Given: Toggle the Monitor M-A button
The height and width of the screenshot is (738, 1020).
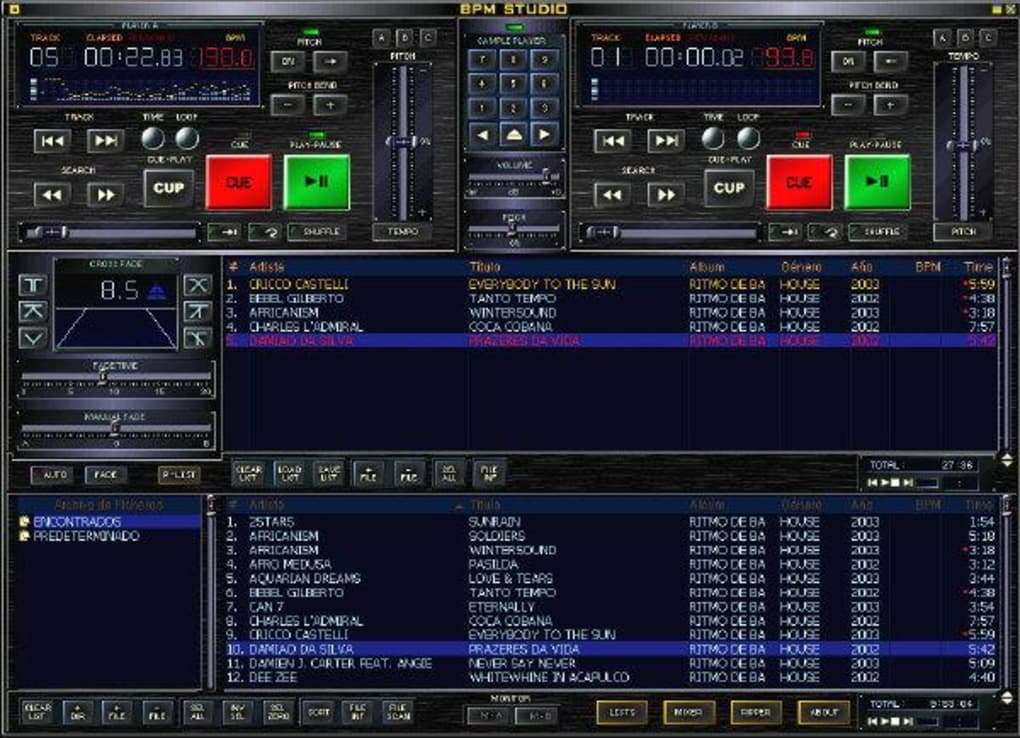Looking at the screenshot, I should [487, 714].
